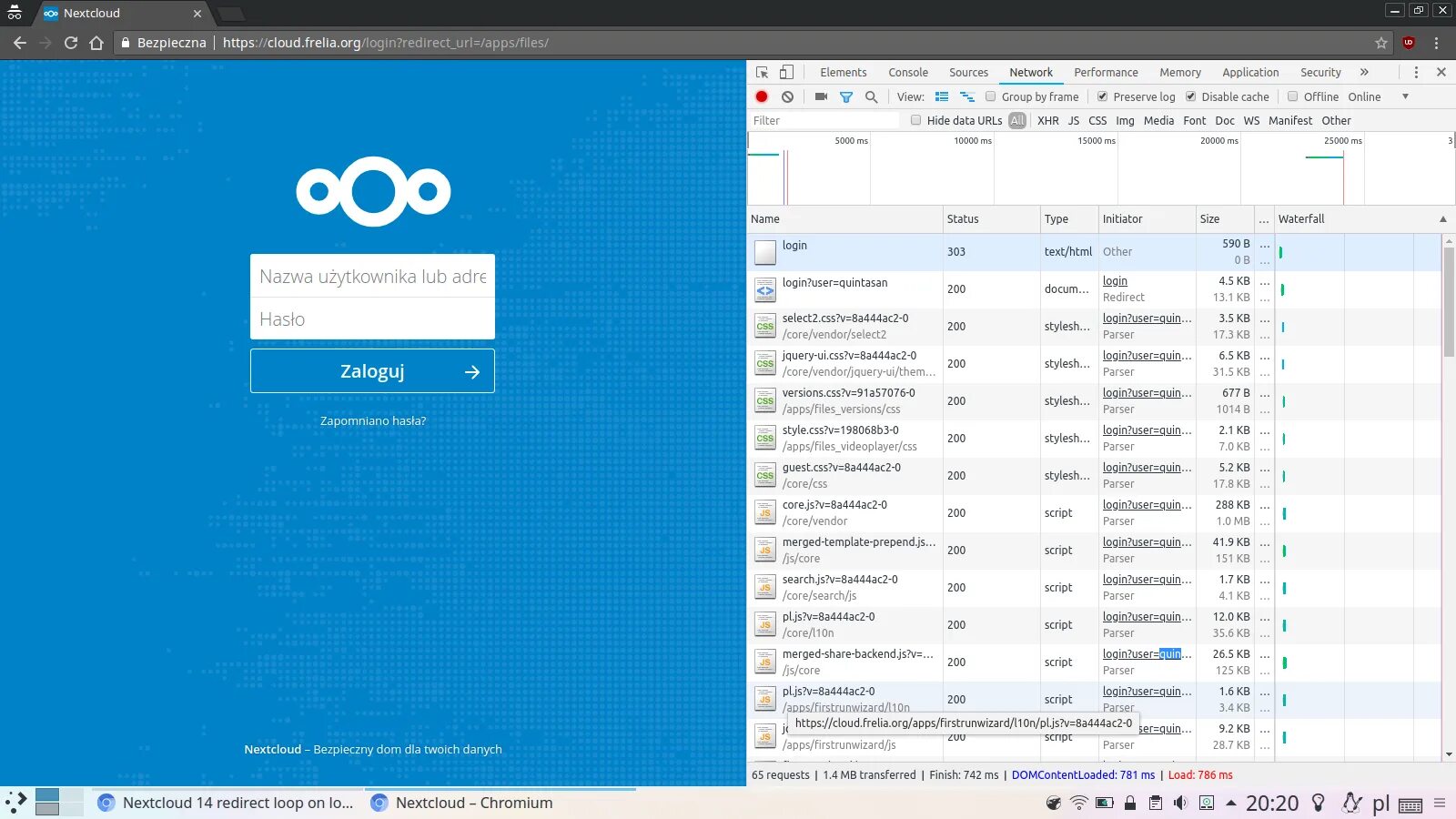1456x819 pixels.
Task: Enable the Group by frame checkbox
Action: 991,96
